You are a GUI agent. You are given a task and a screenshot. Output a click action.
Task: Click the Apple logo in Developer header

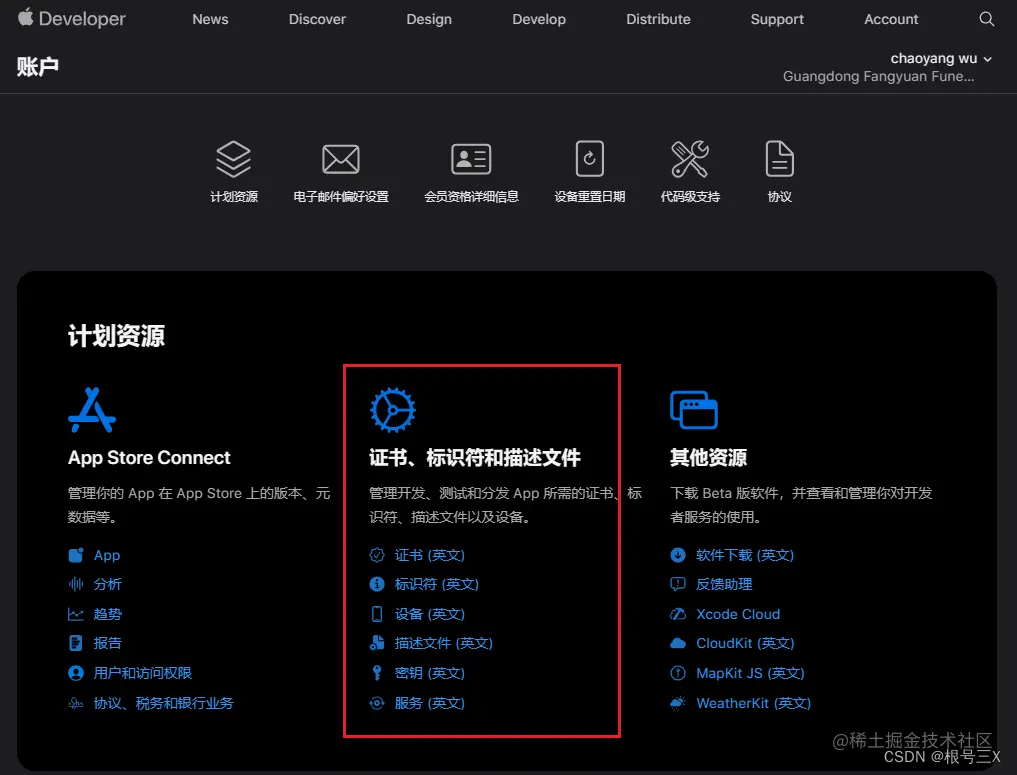coord(25,18)
